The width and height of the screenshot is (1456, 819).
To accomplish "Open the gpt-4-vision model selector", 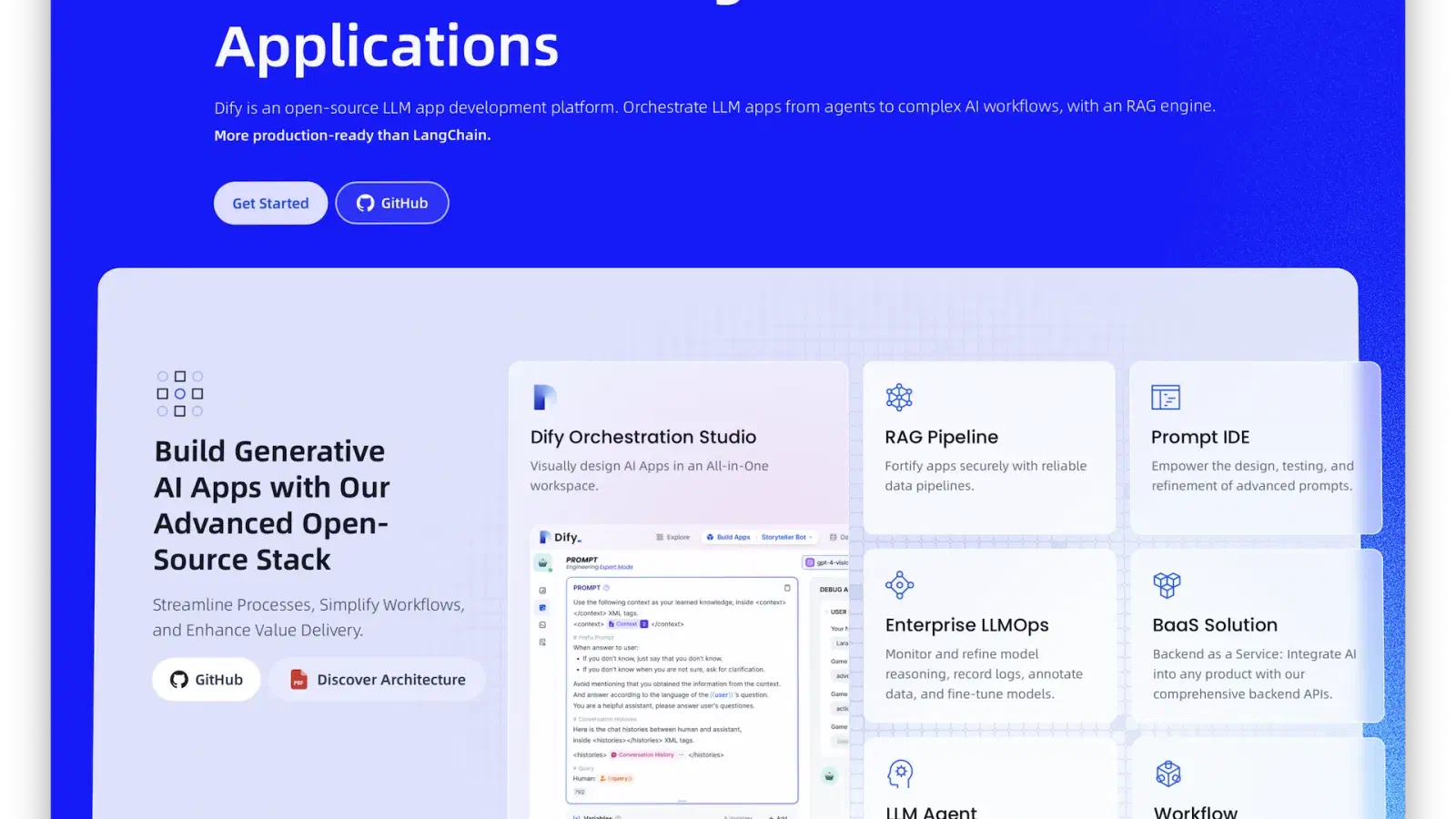I will [x=826, y=563].
